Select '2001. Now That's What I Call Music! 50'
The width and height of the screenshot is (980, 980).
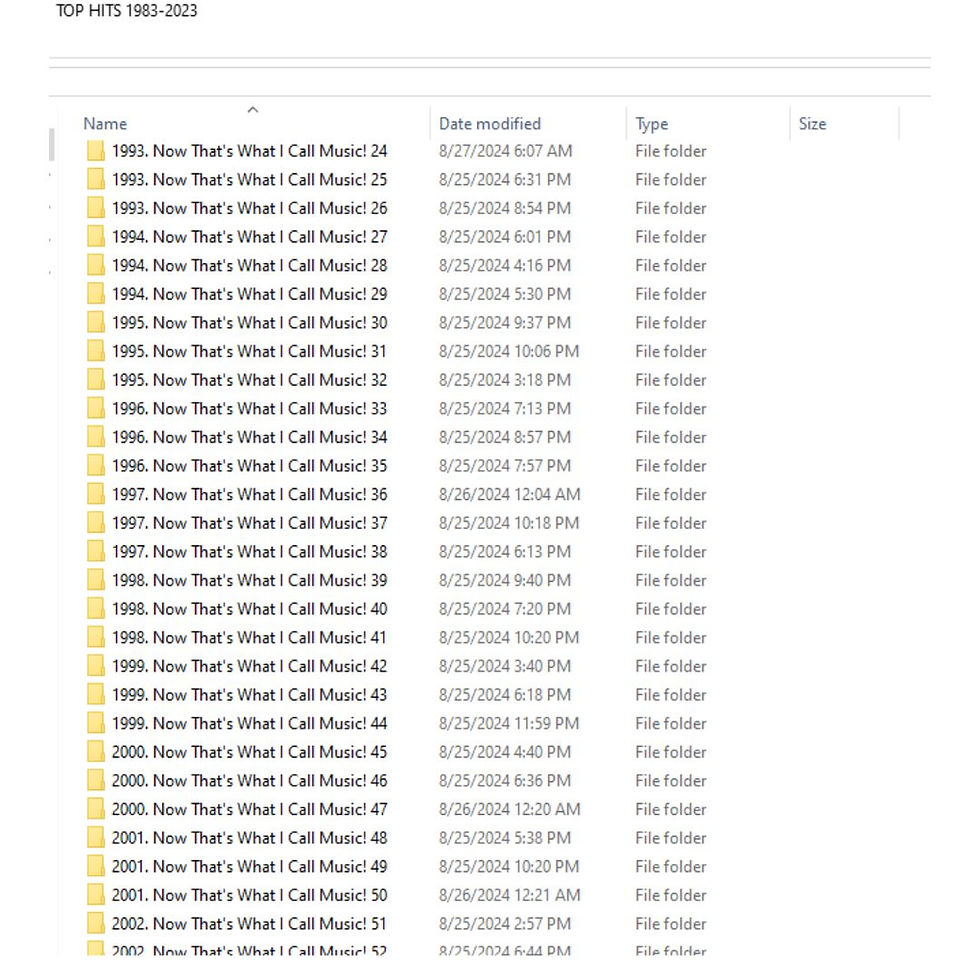[249, 896]
